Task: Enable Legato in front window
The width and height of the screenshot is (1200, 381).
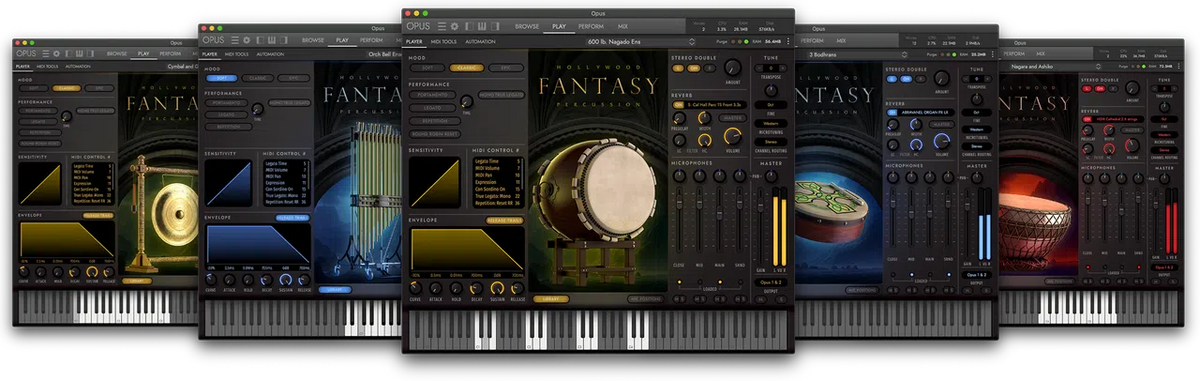Action: pyautogui.click(x=433, y=108)
